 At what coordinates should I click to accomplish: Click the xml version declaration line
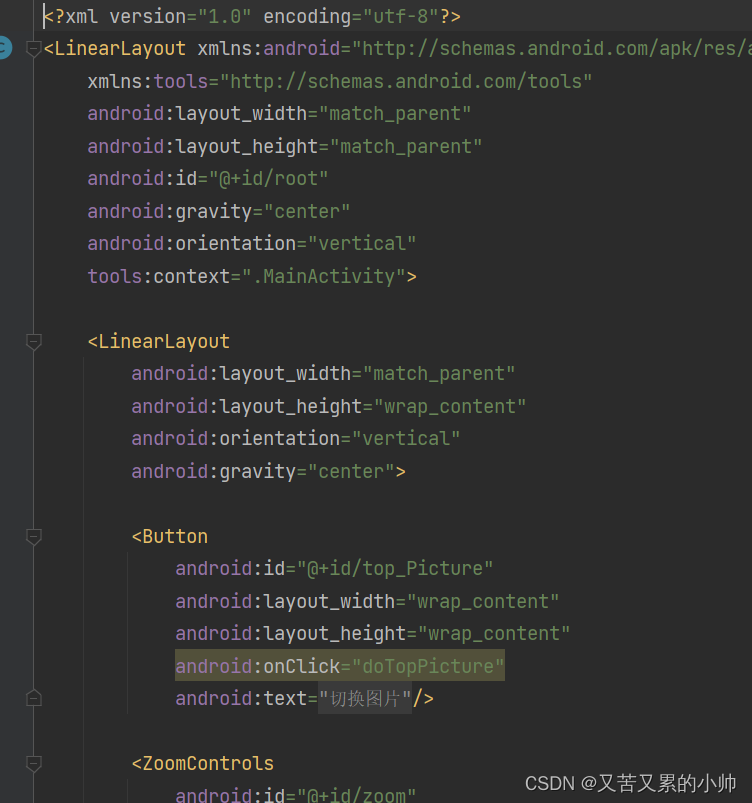252,17
